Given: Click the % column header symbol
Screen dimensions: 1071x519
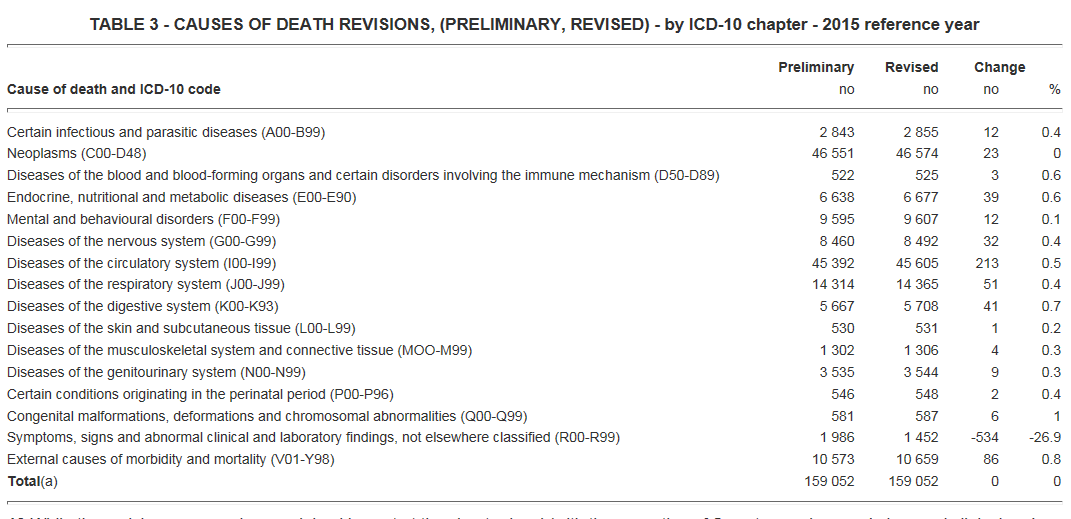Looking at the screenshot, I should [x=1054, y=90].
